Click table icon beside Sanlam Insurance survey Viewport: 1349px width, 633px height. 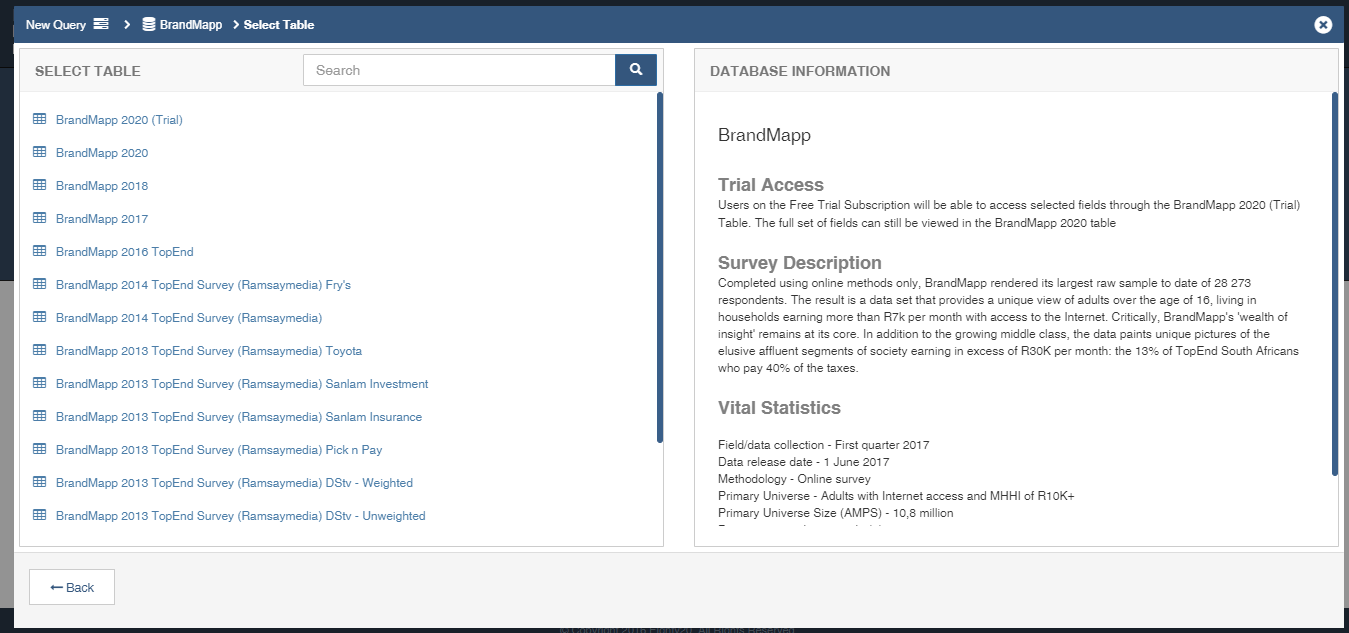40,416
